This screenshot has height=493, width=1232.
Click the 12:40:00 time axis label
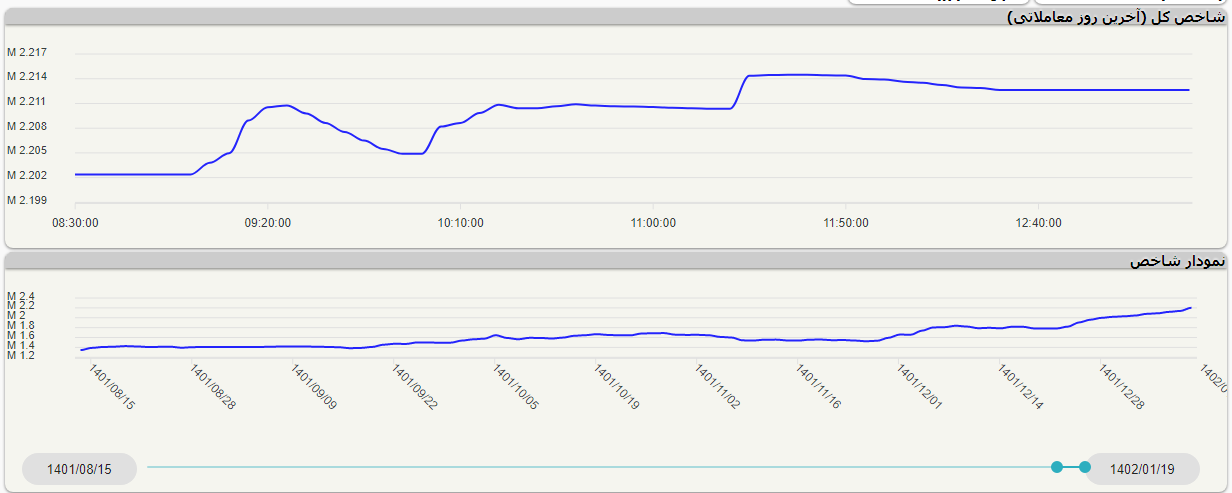click(x=1038, y=223)
